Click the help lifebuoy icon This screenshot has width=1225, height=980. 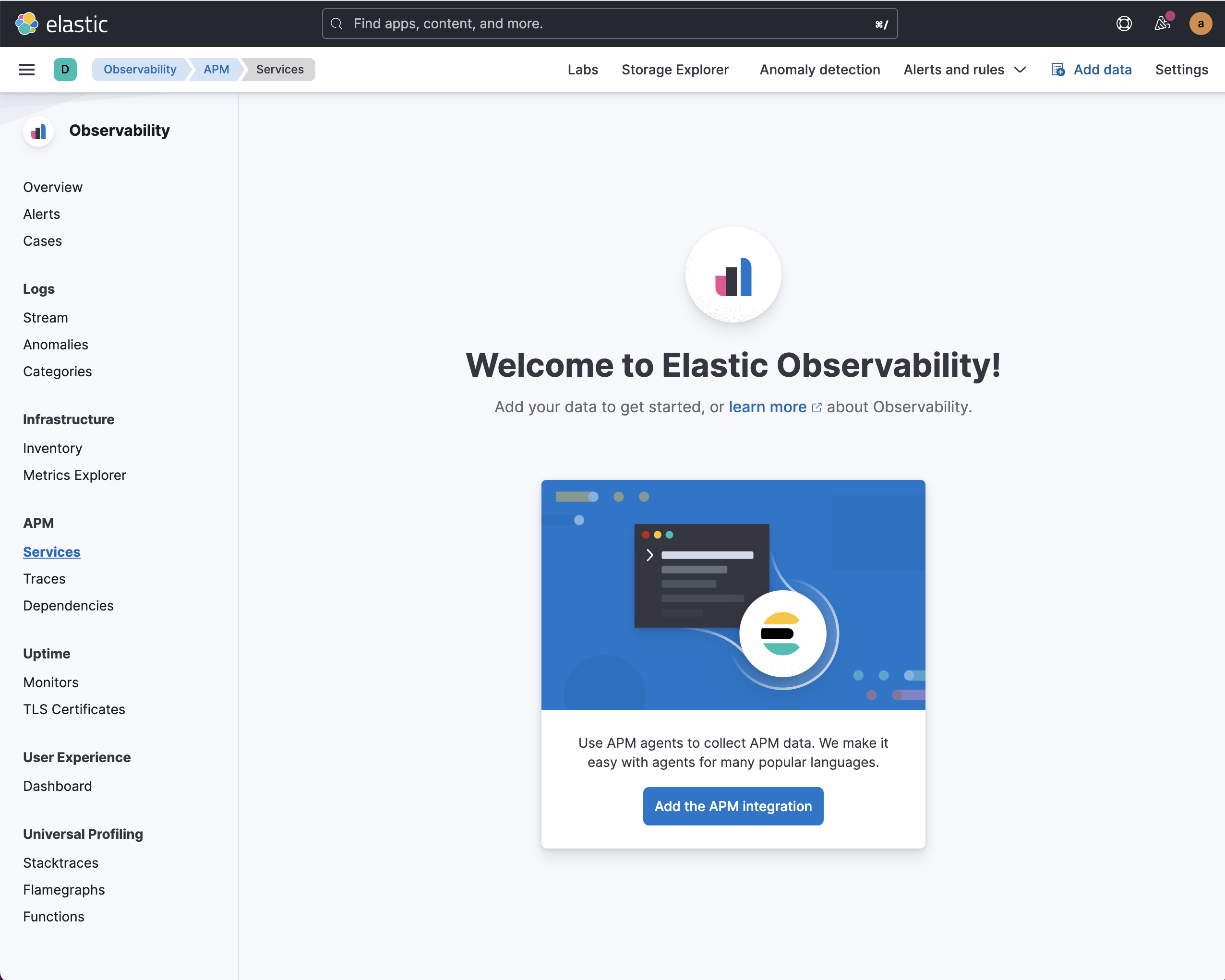(1123, 24)
